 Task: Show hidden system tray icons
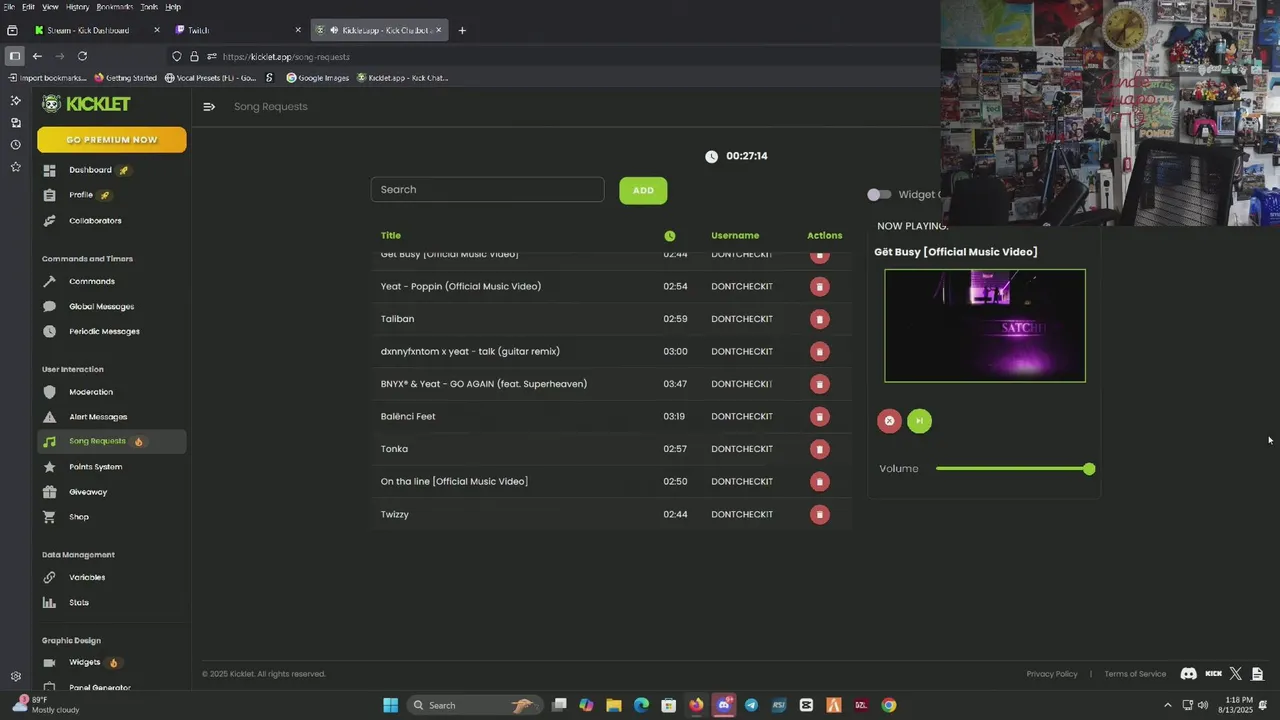pos(1167,705)
